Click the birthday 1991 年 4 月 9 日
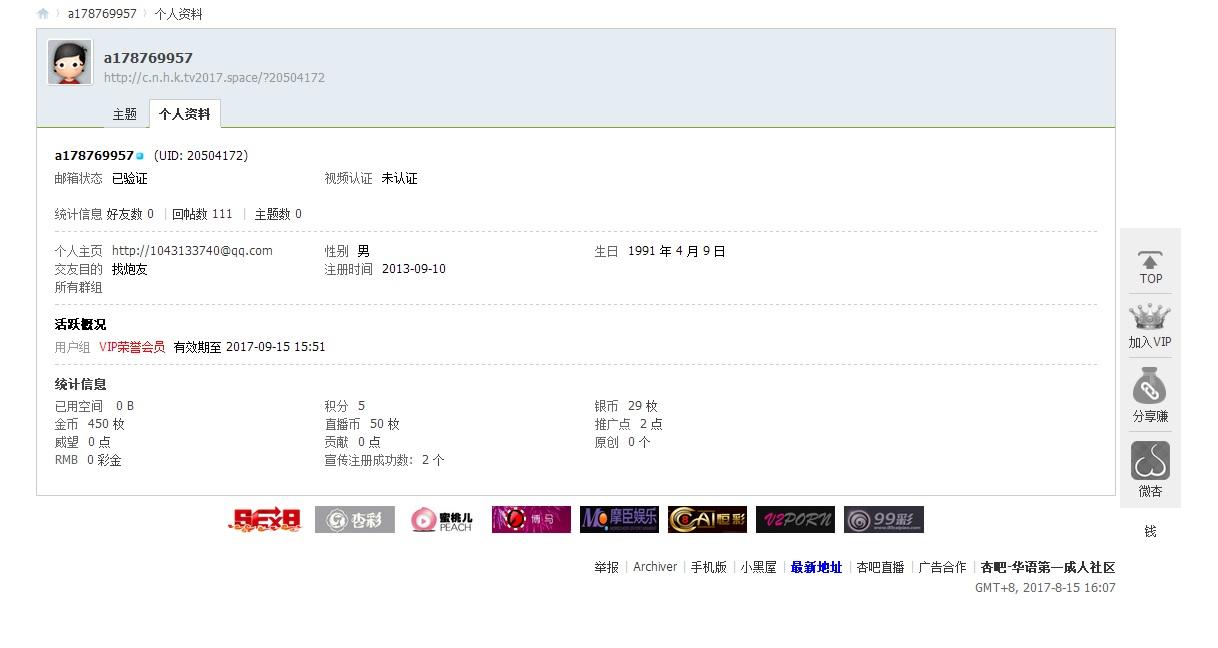Image resolution: width=1218 pixels, height=648 pixels. pos(677,251)
